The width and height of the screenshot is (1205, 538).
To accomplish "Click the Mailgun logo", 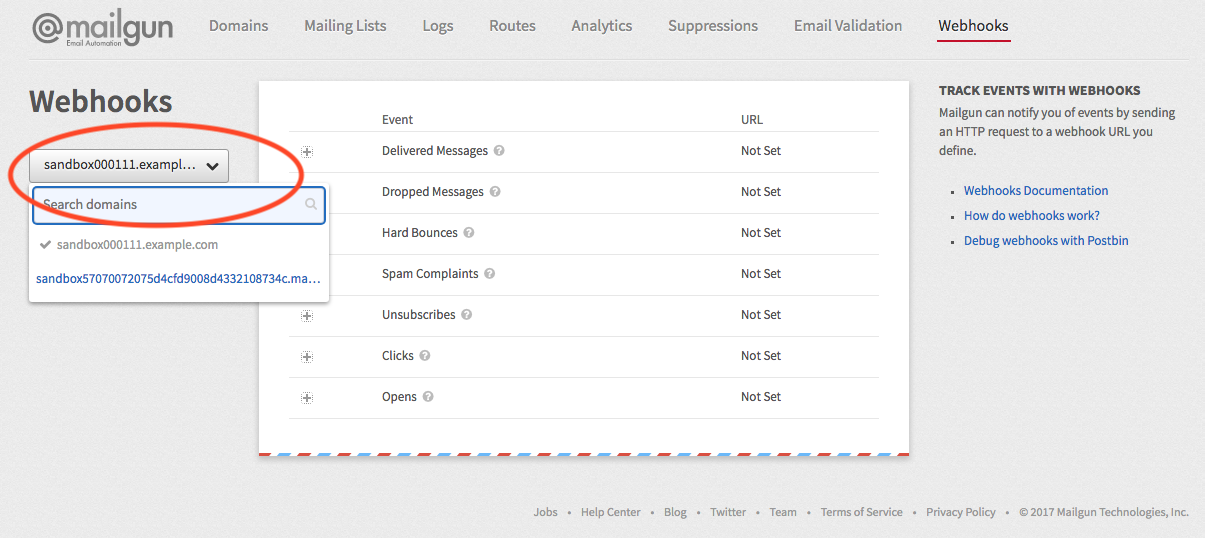I will tap(102, 28).
